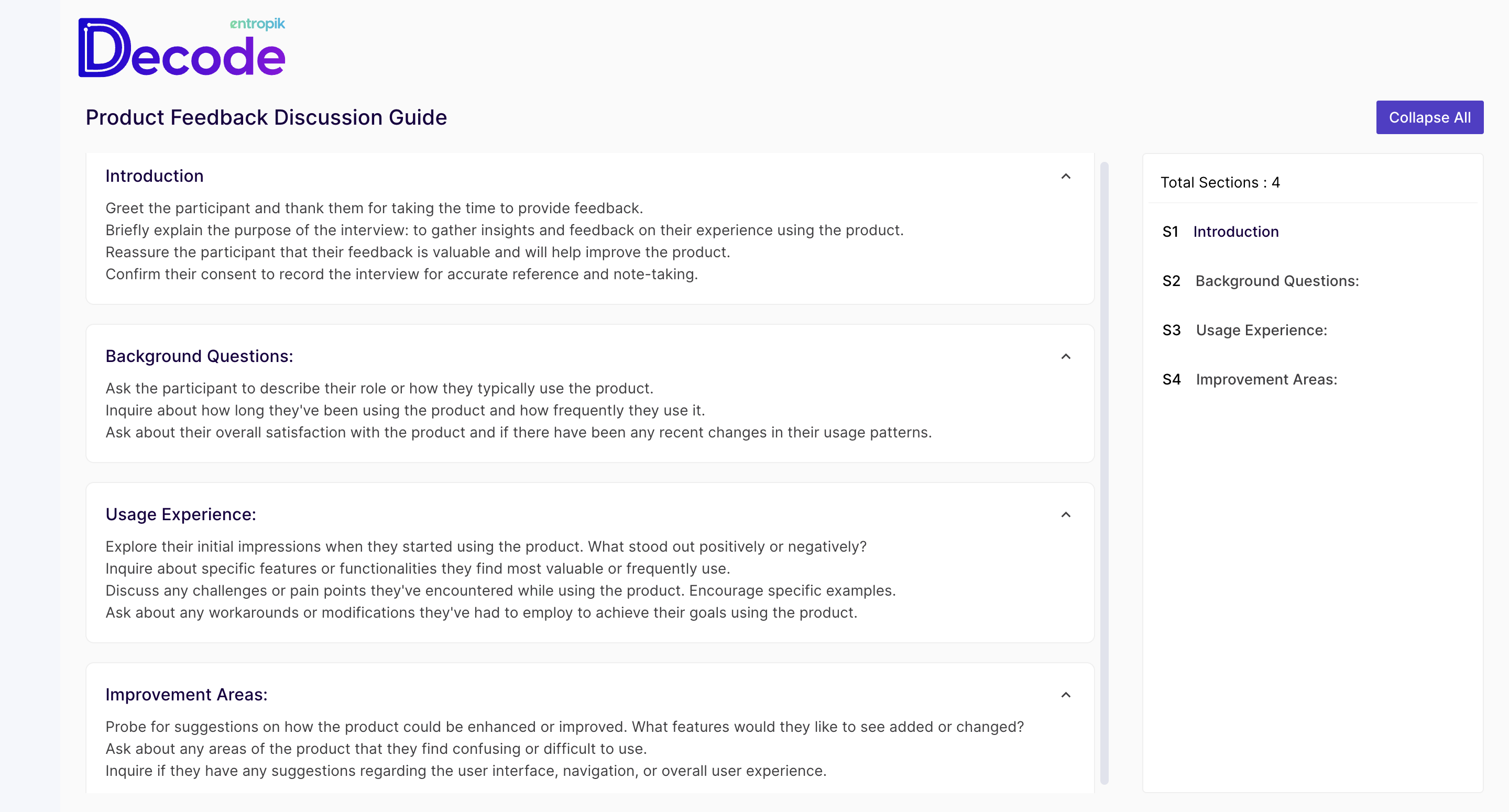The image size is (1509, 812).
Task: Click the entropik brand text in logo
Action: [257, 24]
